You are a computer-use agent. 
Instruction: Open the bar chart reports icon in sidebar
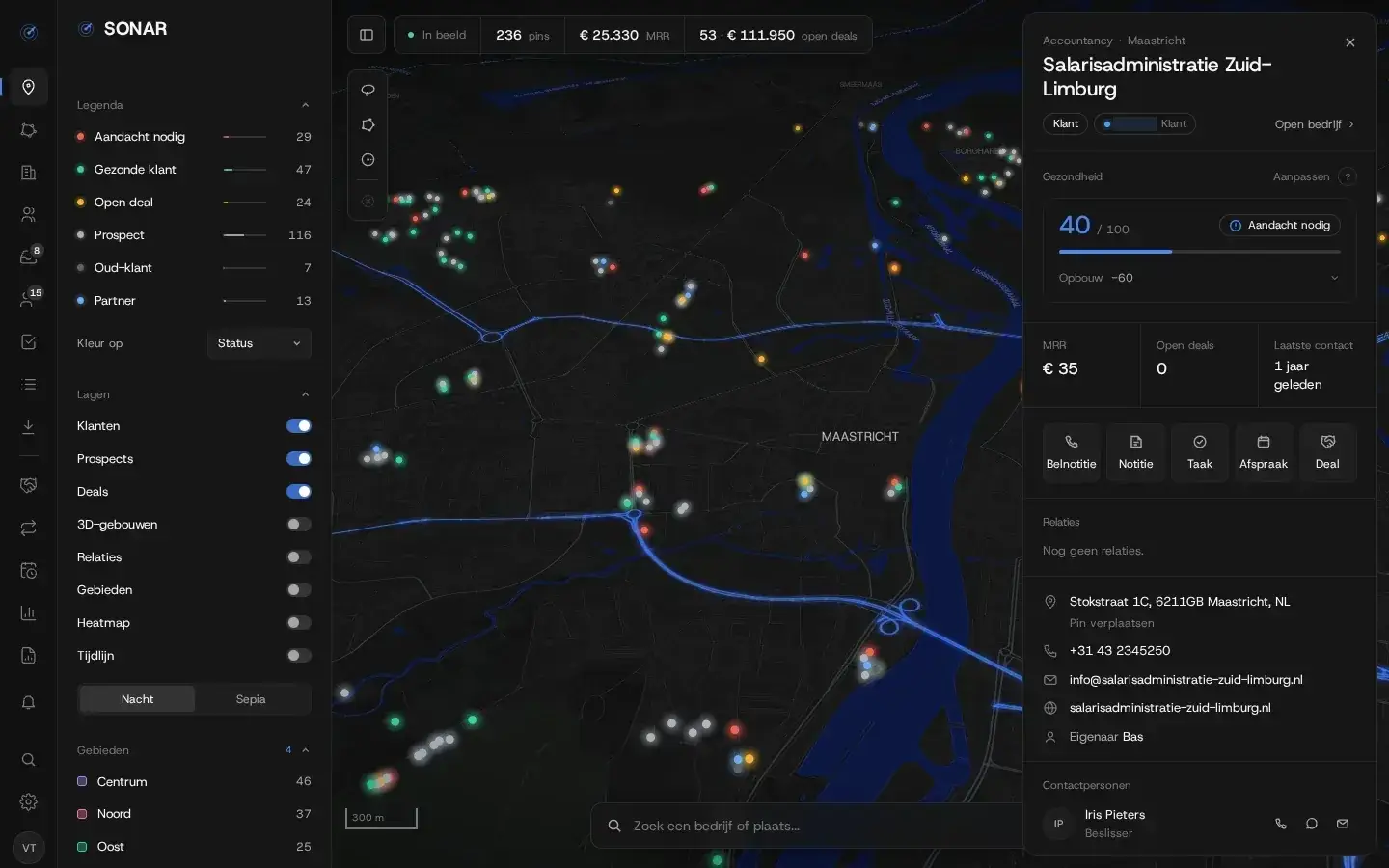(28, 613)
